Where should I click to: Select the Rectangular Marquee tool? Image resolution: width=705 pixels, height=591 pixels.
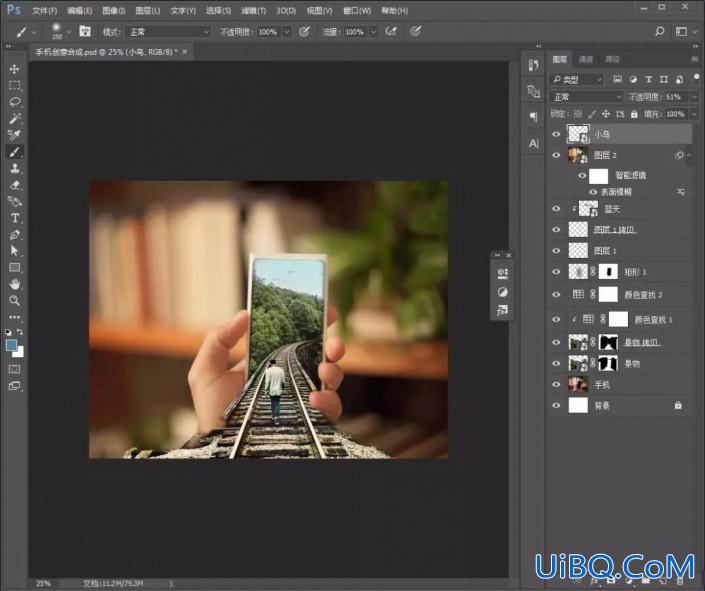coord(14,85)
